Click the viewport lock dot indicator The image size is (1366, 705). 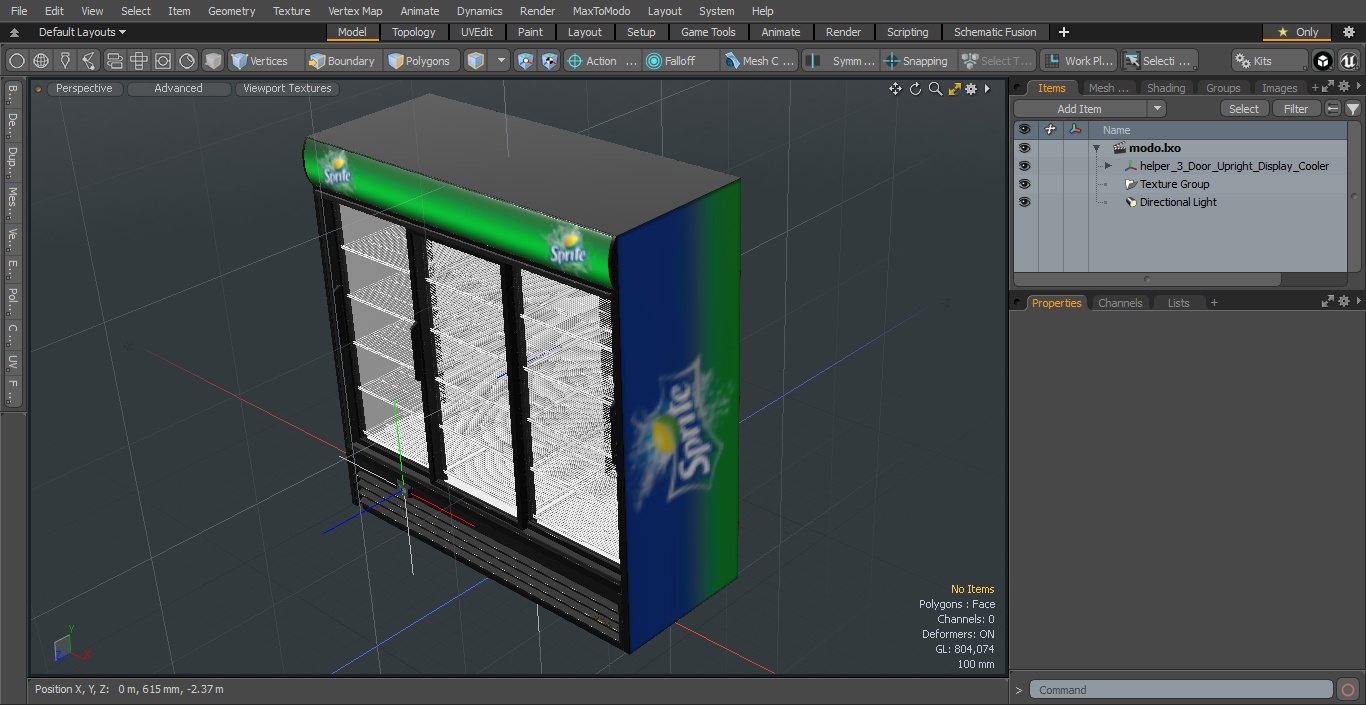tap(38, 89)
